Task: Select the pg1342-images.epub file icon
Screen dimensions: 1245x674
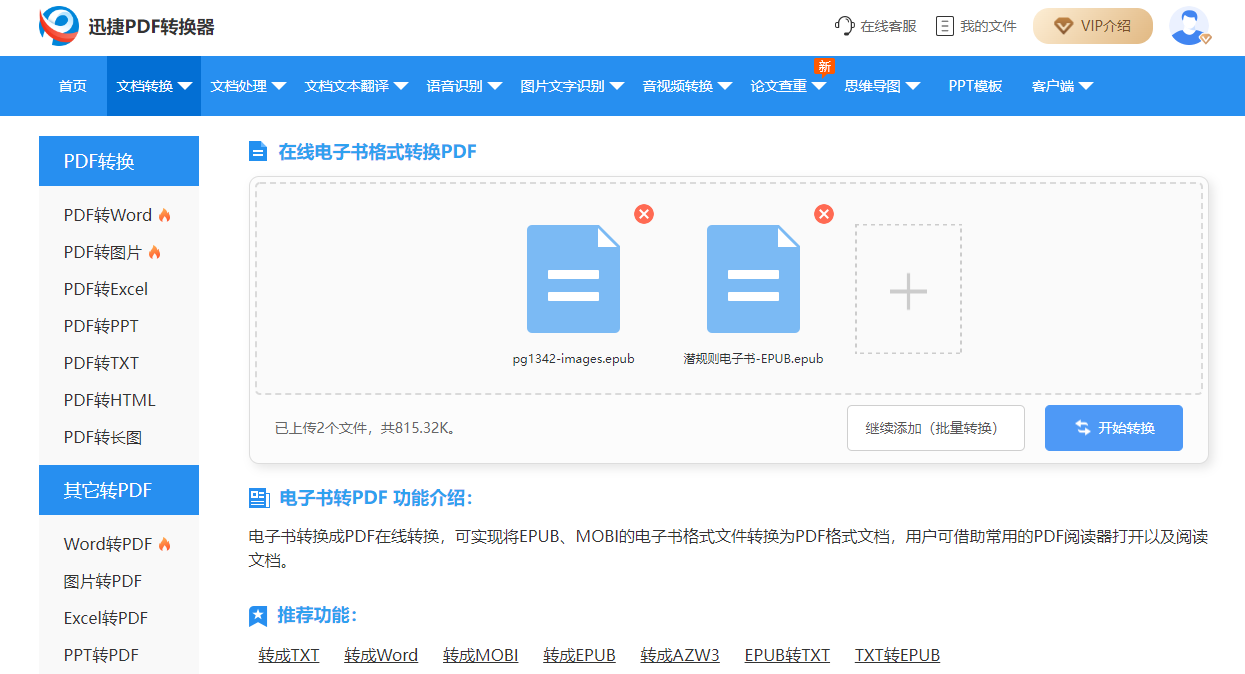Action: point(573,279)
